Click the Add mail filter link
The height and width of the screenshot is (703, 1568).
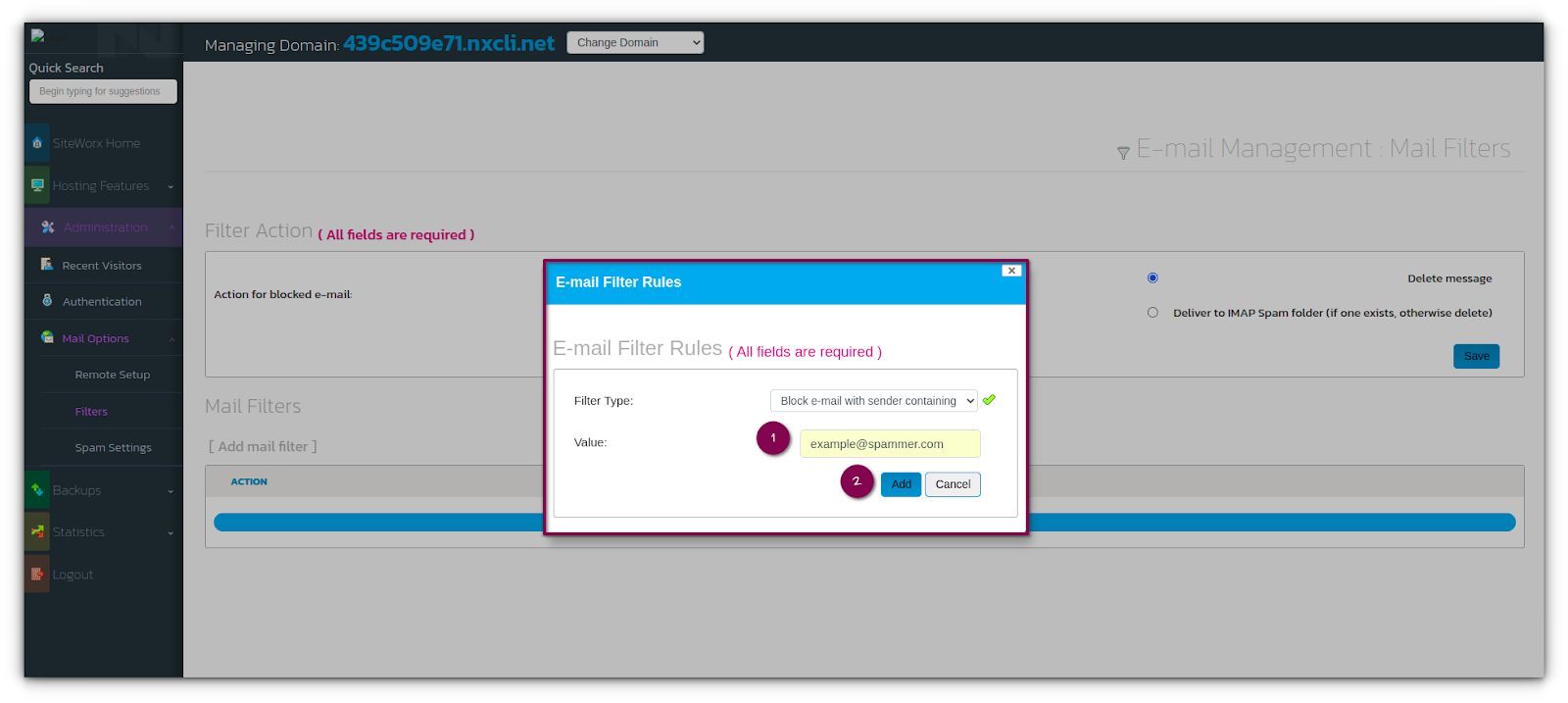[263, 446]
